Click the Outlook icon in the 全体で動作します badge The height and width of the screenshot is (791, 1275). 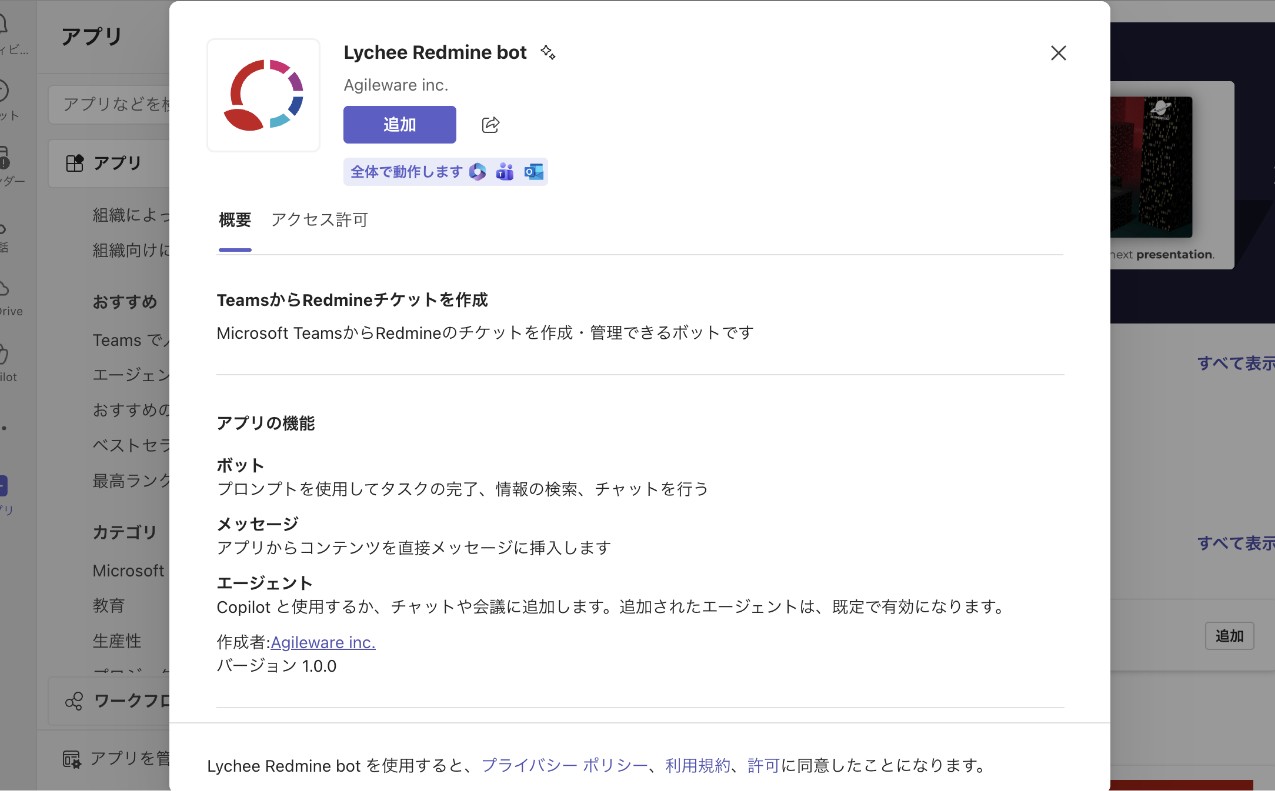tap(533, 172)
